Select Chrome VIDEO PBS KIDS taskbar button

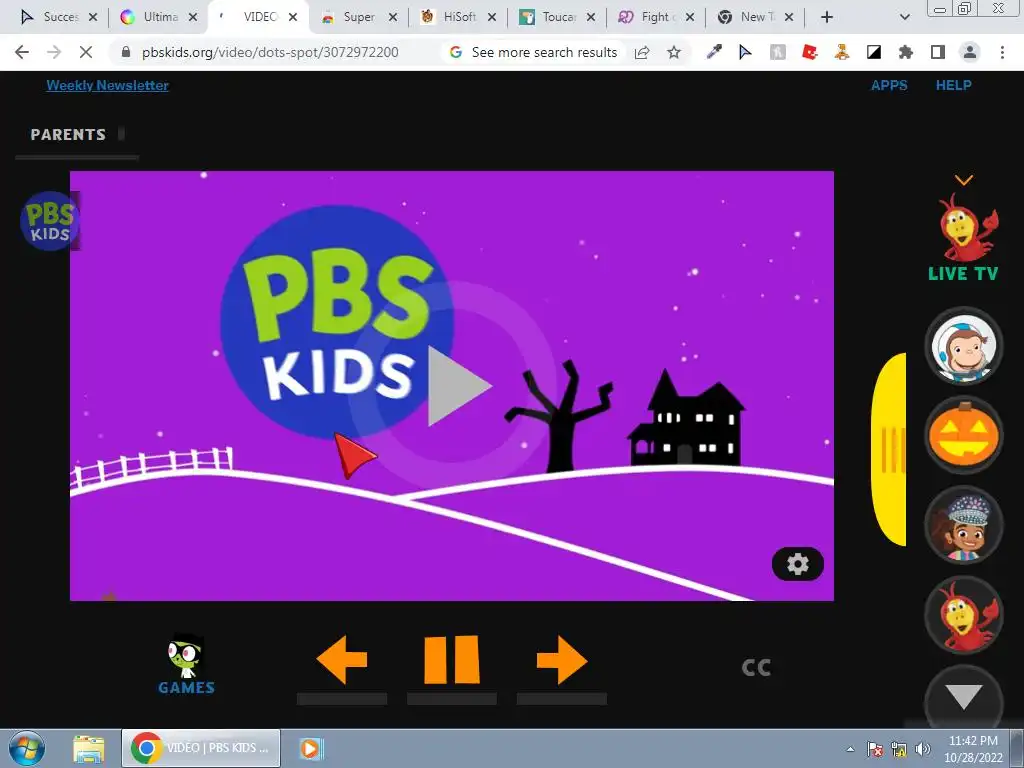tap(201, 748)
